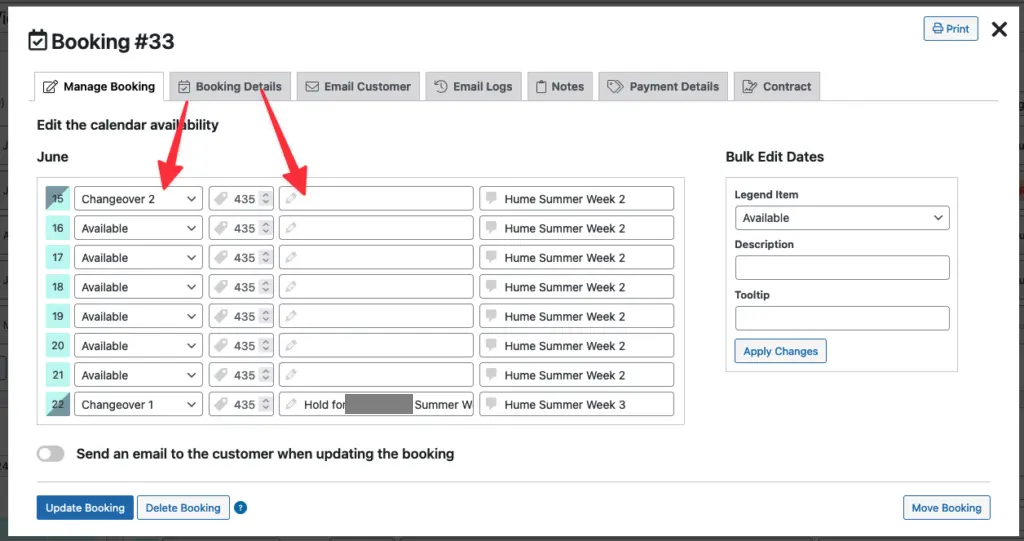Click the speech bubble icon on June 17 row
The image size is (1024, 541).
(491, 258)
